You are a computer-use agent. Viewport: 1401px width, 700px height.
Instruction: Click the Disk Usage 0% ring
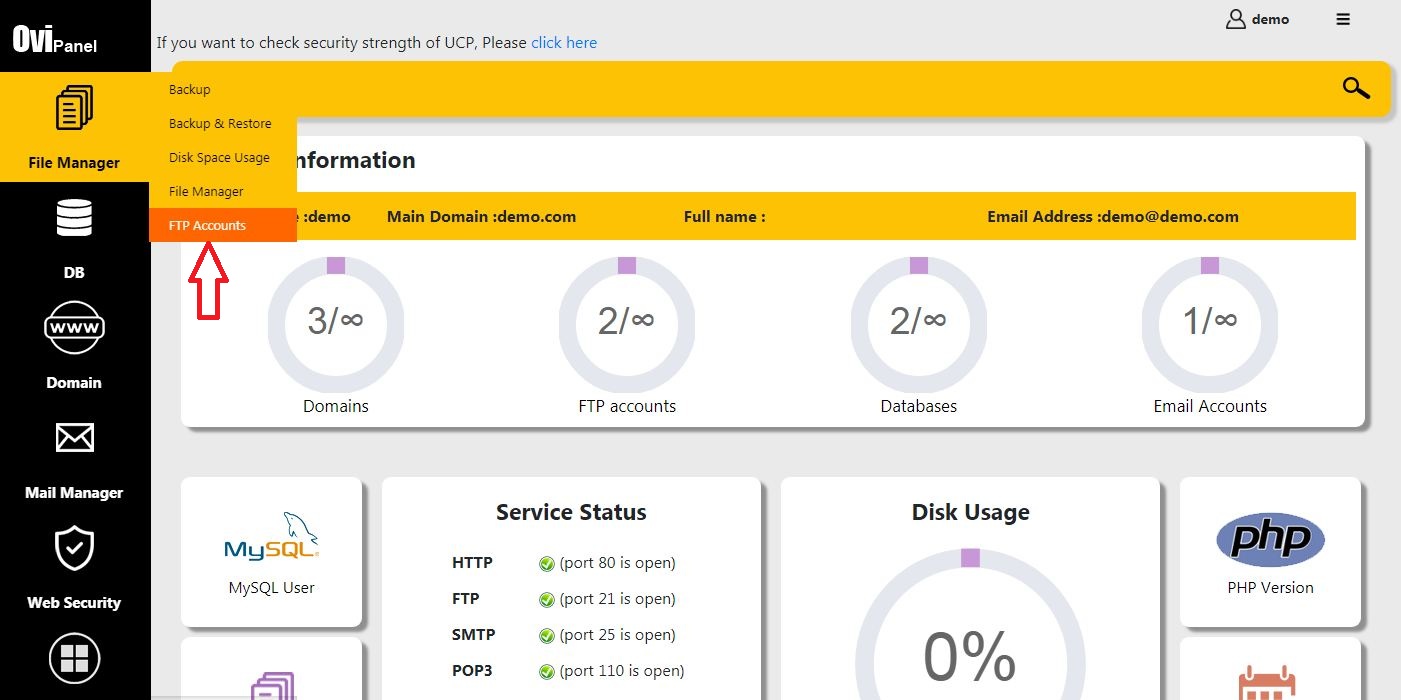970,624
